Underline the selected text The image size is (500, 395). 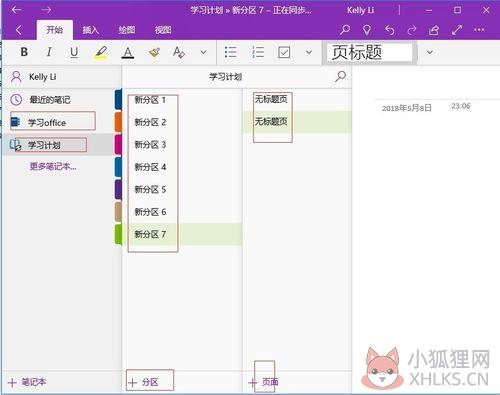click(x=74, y=52)
